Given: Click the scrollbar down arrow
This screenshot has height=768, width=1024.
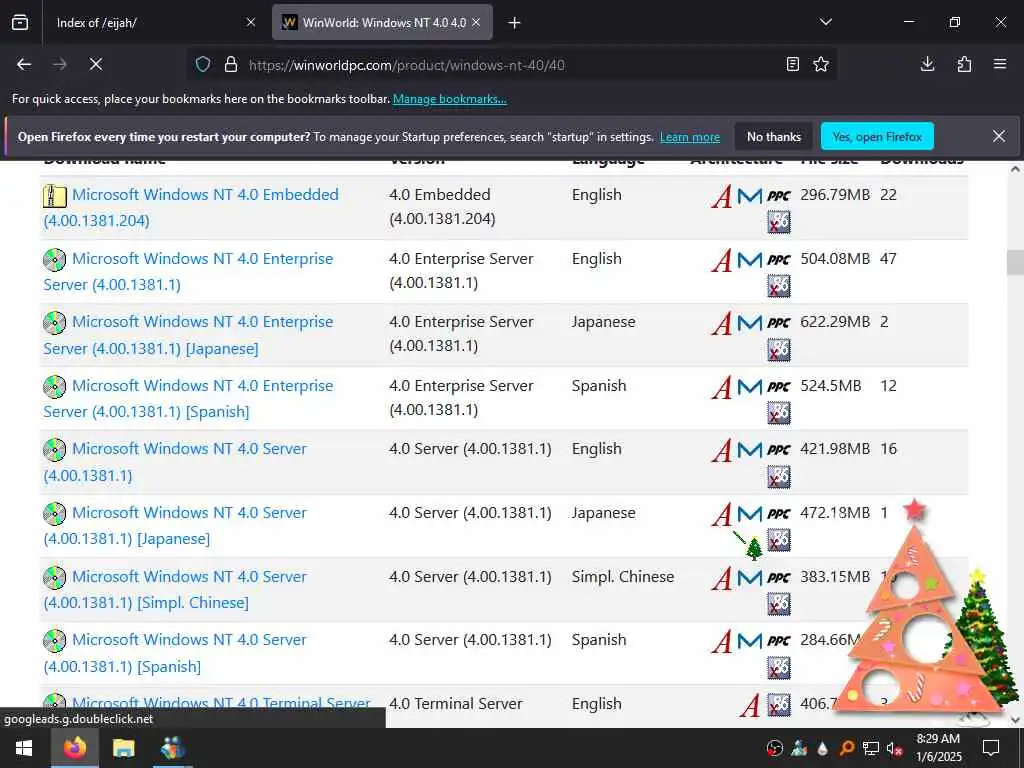Looking at the screenshot, I should 1015,720.
